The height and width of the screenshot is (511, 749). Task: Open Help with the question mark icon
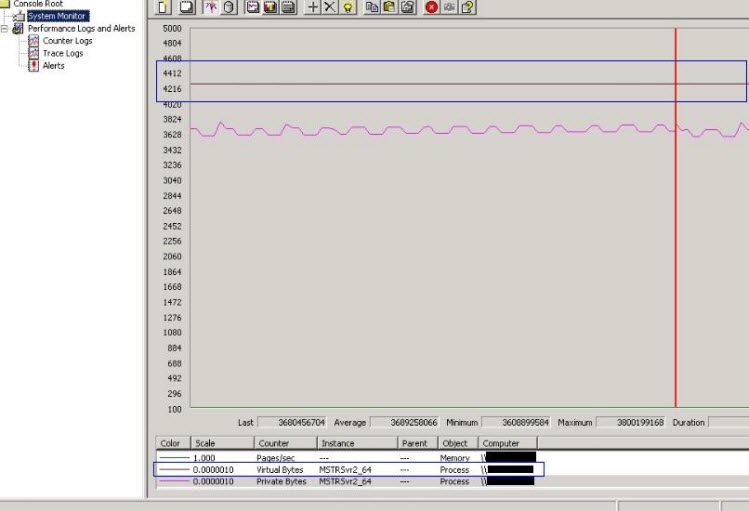(468, 7)
